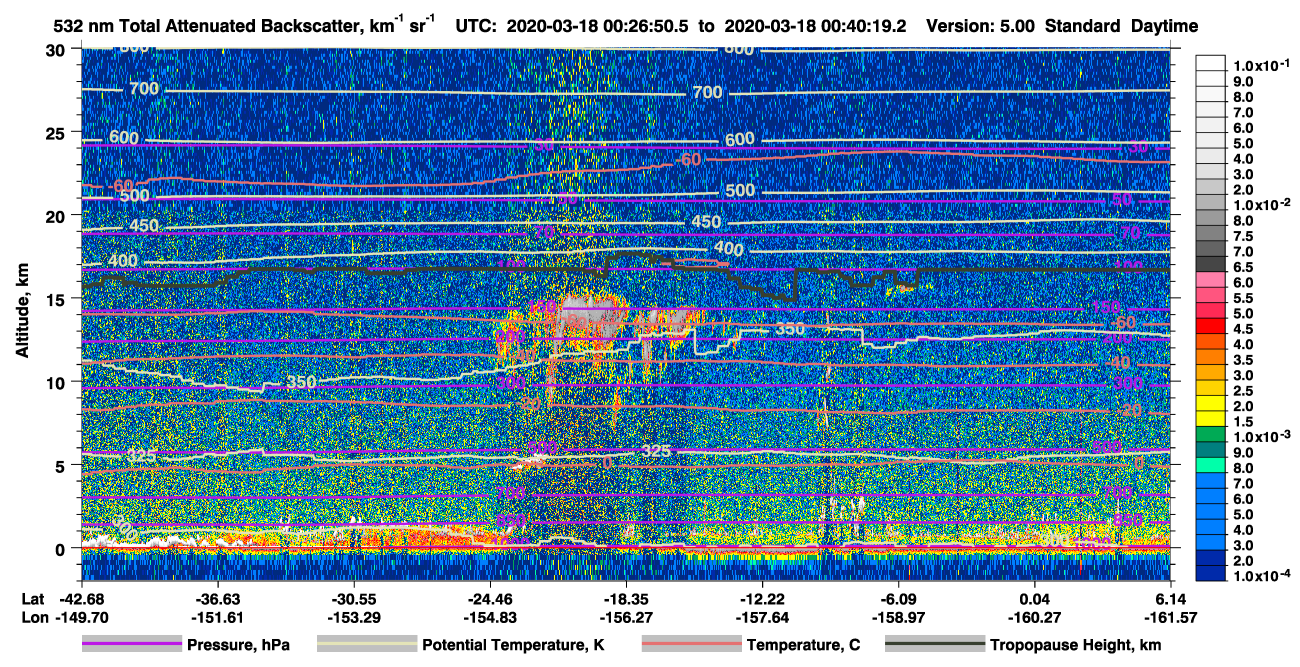This screenshot has width=1300, height=667.
Task: Click the latitude value '0.04'
Action: pos(1034,599)
